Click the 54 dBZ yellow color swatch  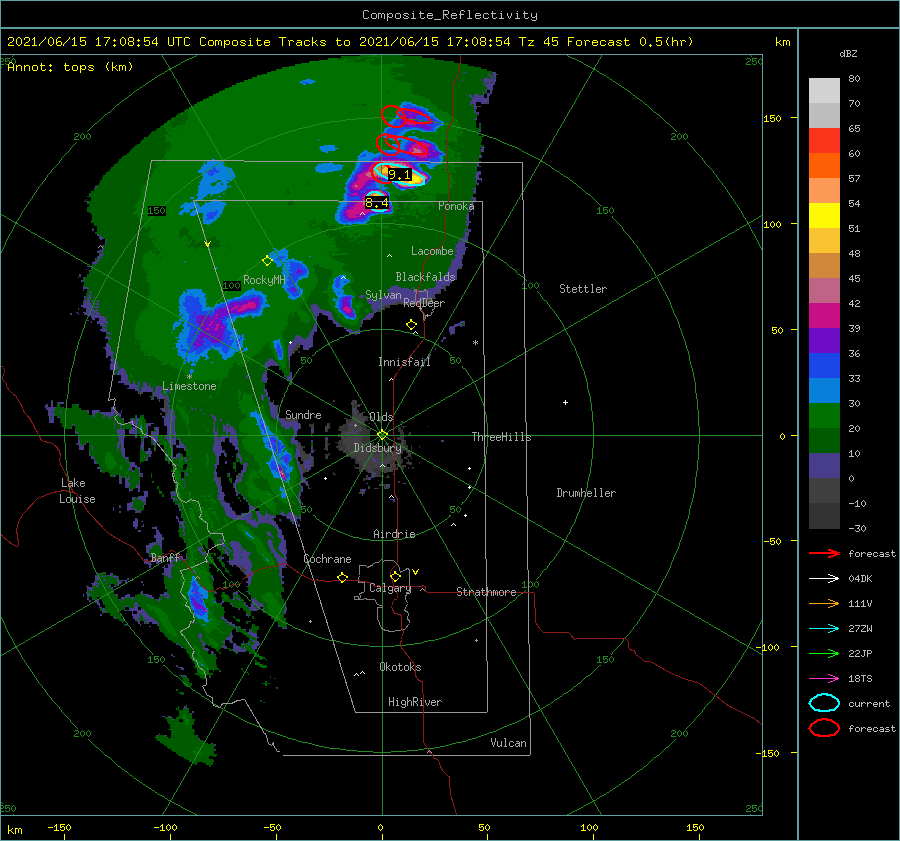(824, 215)
